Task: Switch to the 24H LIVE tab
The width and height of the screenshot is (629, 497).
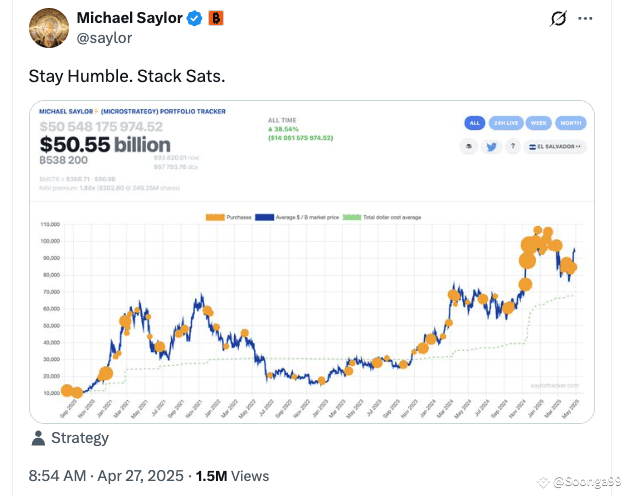Action: 506,123
